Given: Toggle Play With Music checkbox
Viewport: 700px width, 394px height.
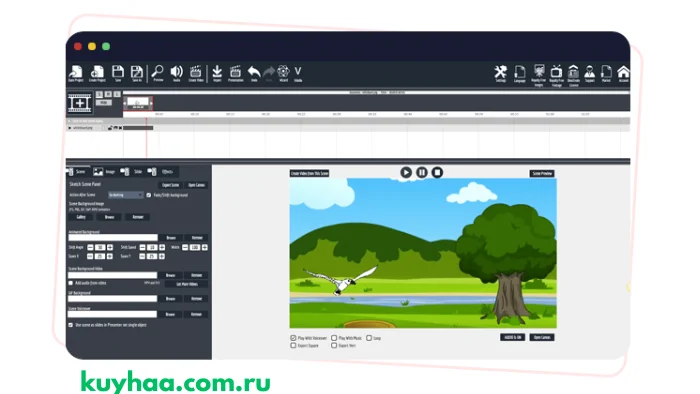Looking at the screenshot, I should (x=334, y=338).
